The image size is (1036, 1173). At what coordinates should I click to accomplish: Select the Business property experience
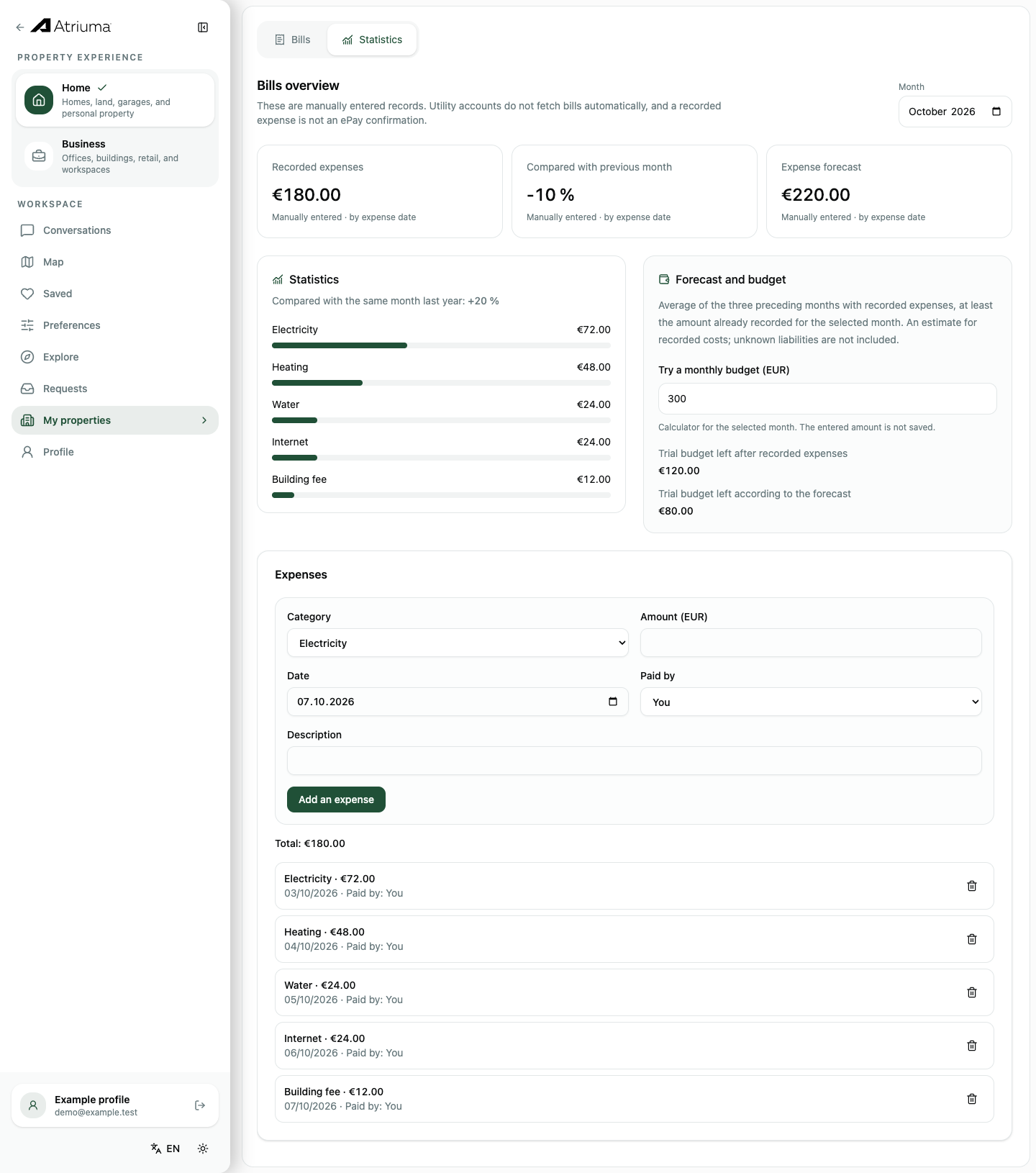coord(115,156)
